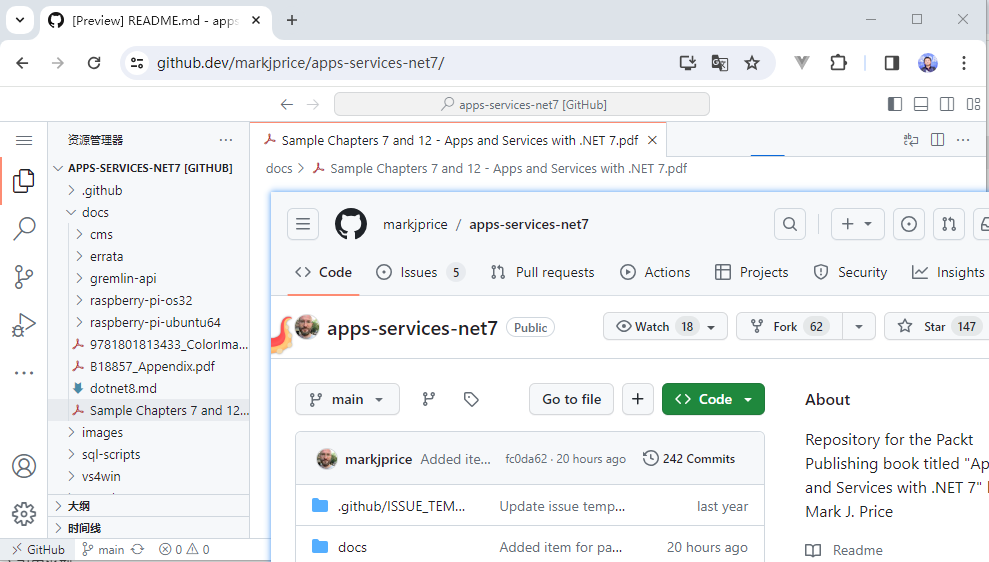
Task: Select the Sample Chapters PDF editor tab
Action: click(x=459, y=140)
